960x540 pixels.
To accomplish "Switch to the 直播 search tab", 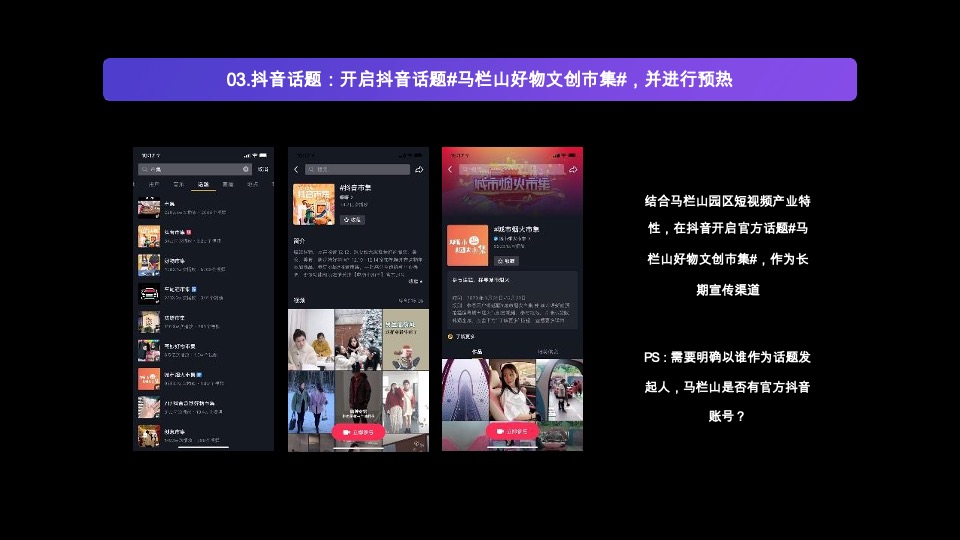I will click(x=228, y=184).
